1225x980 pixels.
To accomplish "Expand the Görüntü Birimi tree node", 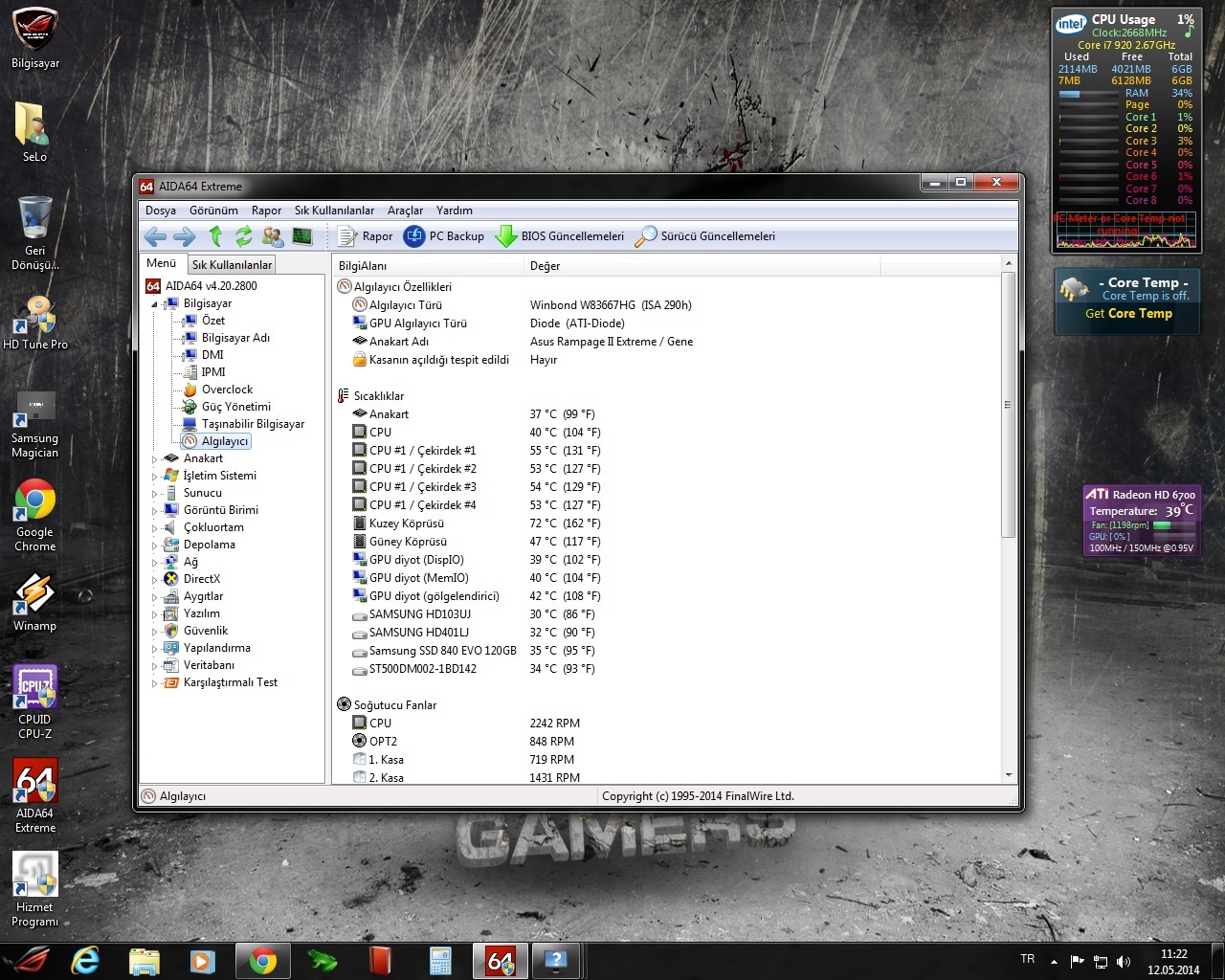I will pyautogui.click(x=154, y=511).
